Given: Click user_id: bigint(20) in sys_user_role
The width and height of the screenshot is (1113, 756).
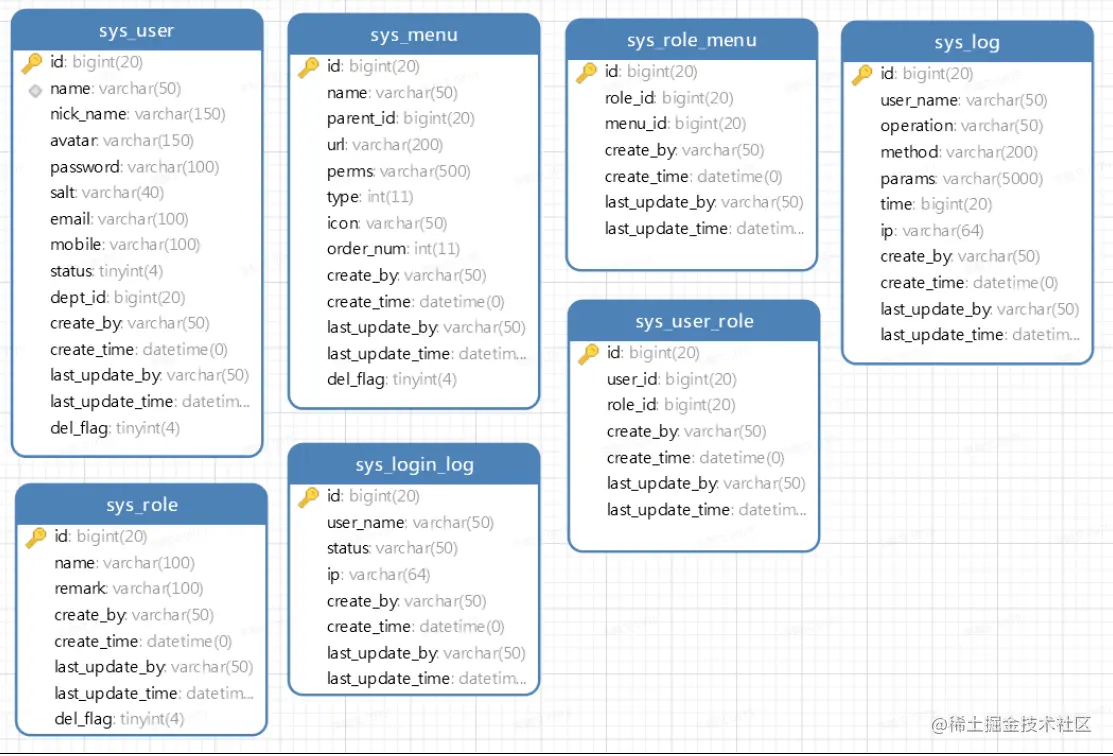Looking at the screenshot, I should [x=671, y=379].
